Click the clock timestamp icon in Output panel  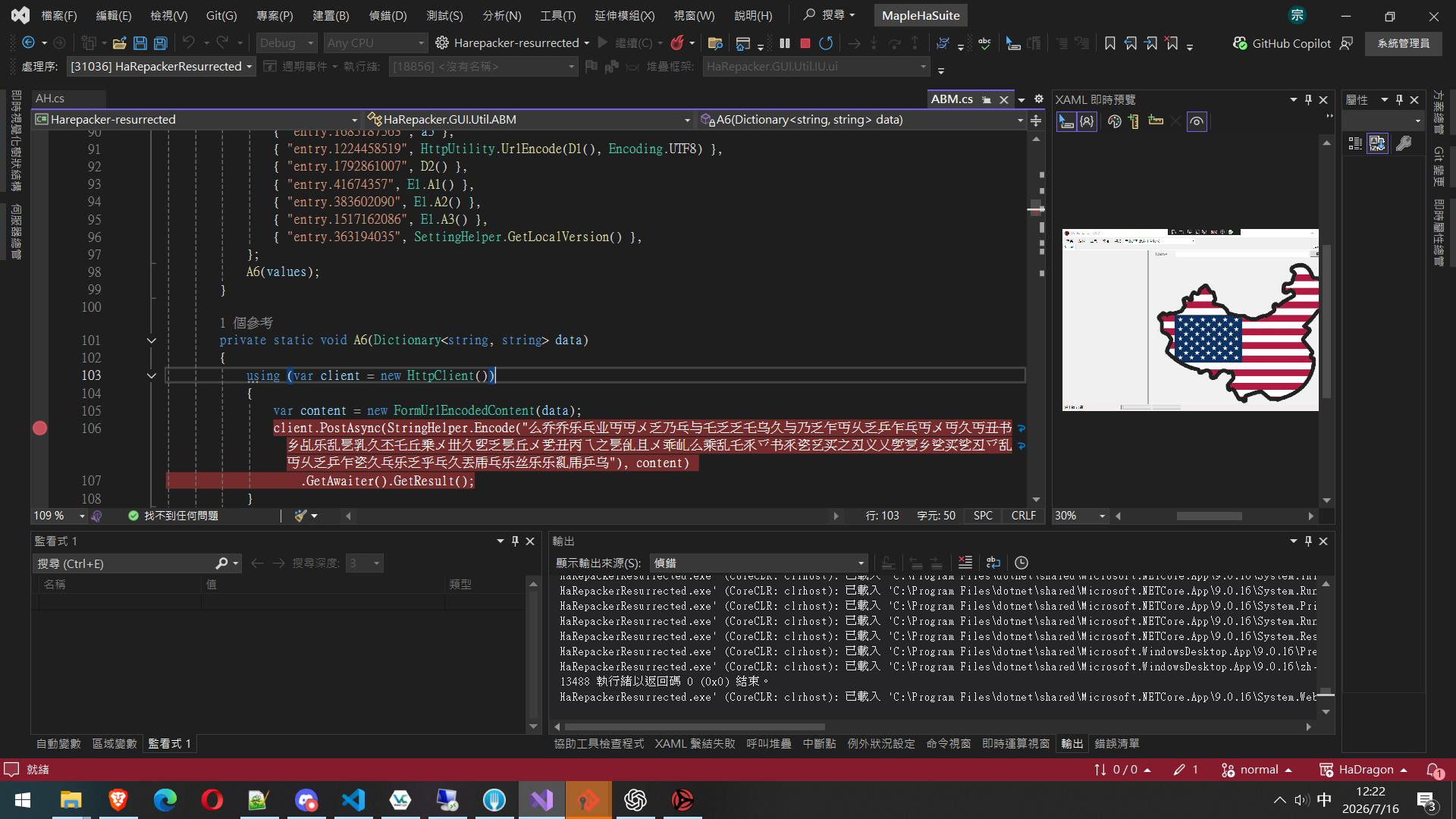click(x=1021, y=563)
